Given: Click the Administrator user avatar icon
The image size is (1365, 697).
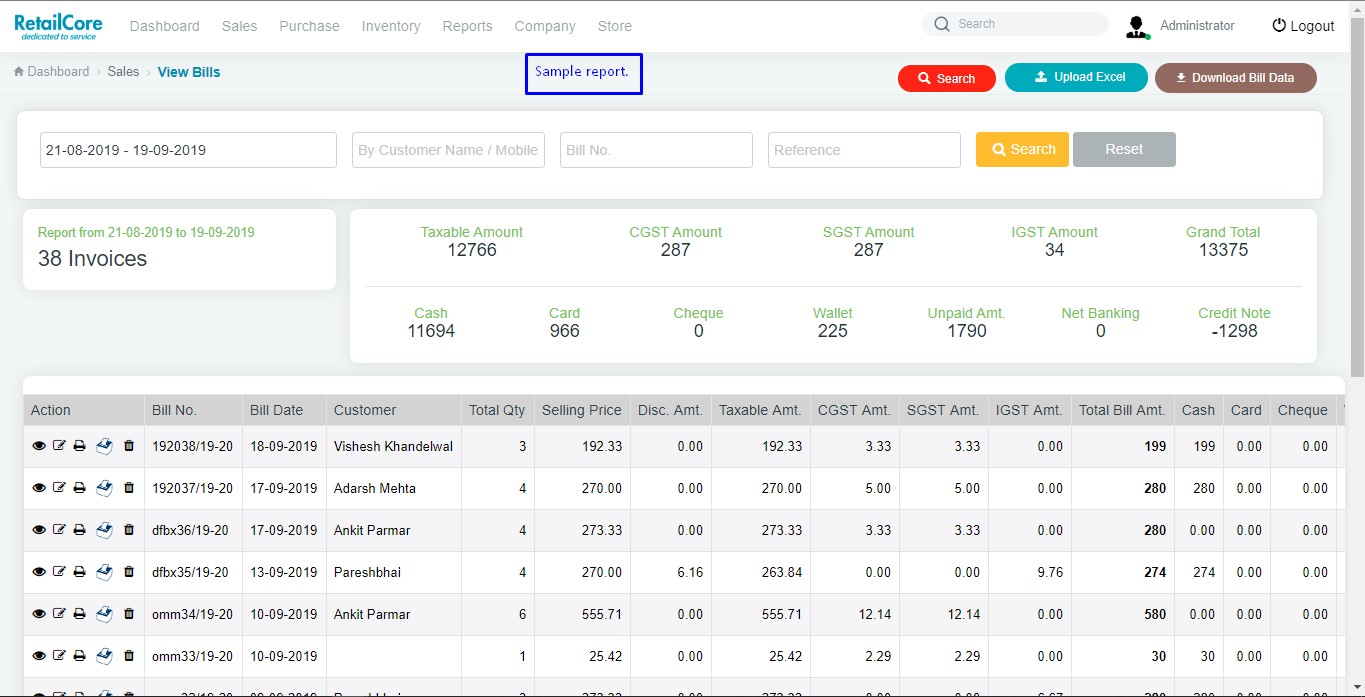Looking at the screenshot, I should point(1137,27).
